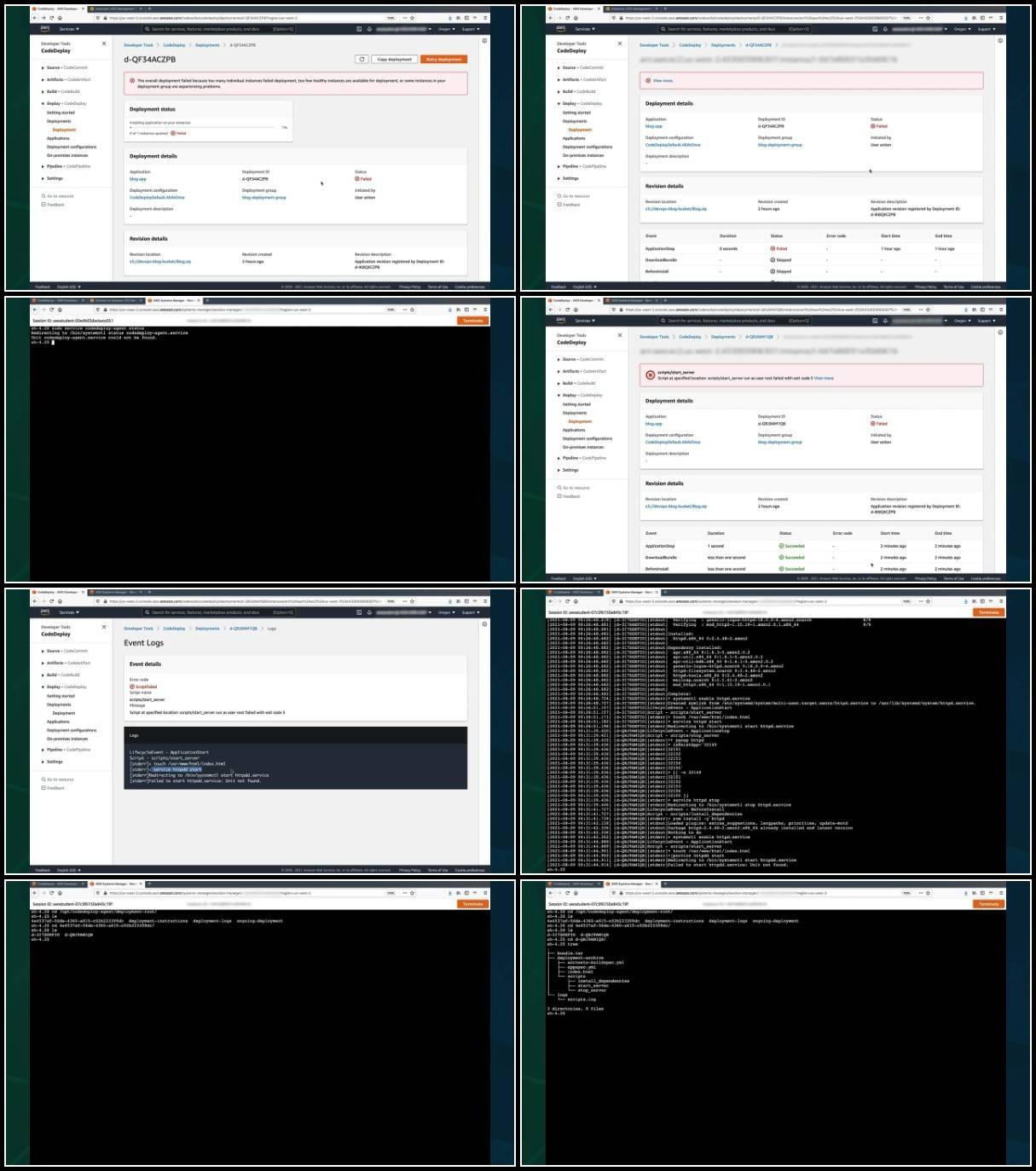Screen dimensions: 1036x1171
Task: Click error icon in scripts/start_server alert
Action: (x=650, y=375)
